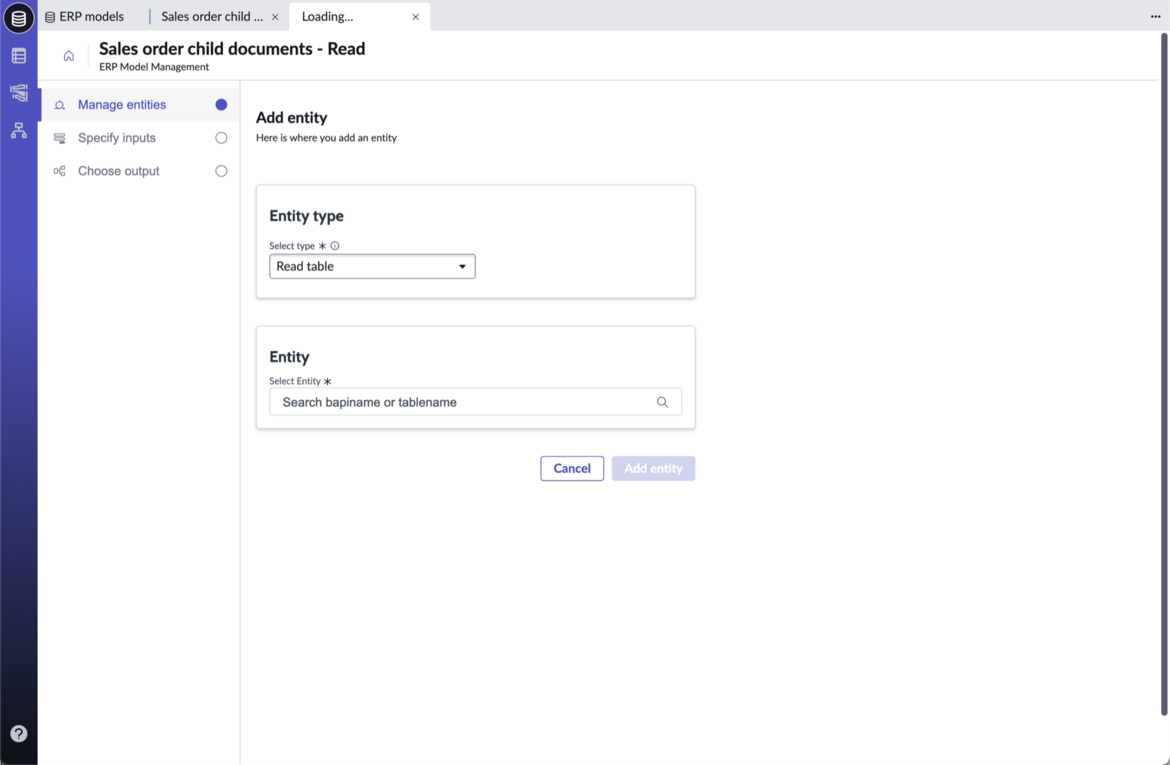Open the help question mark icon

pyautogui.click(x=19, y=734)
